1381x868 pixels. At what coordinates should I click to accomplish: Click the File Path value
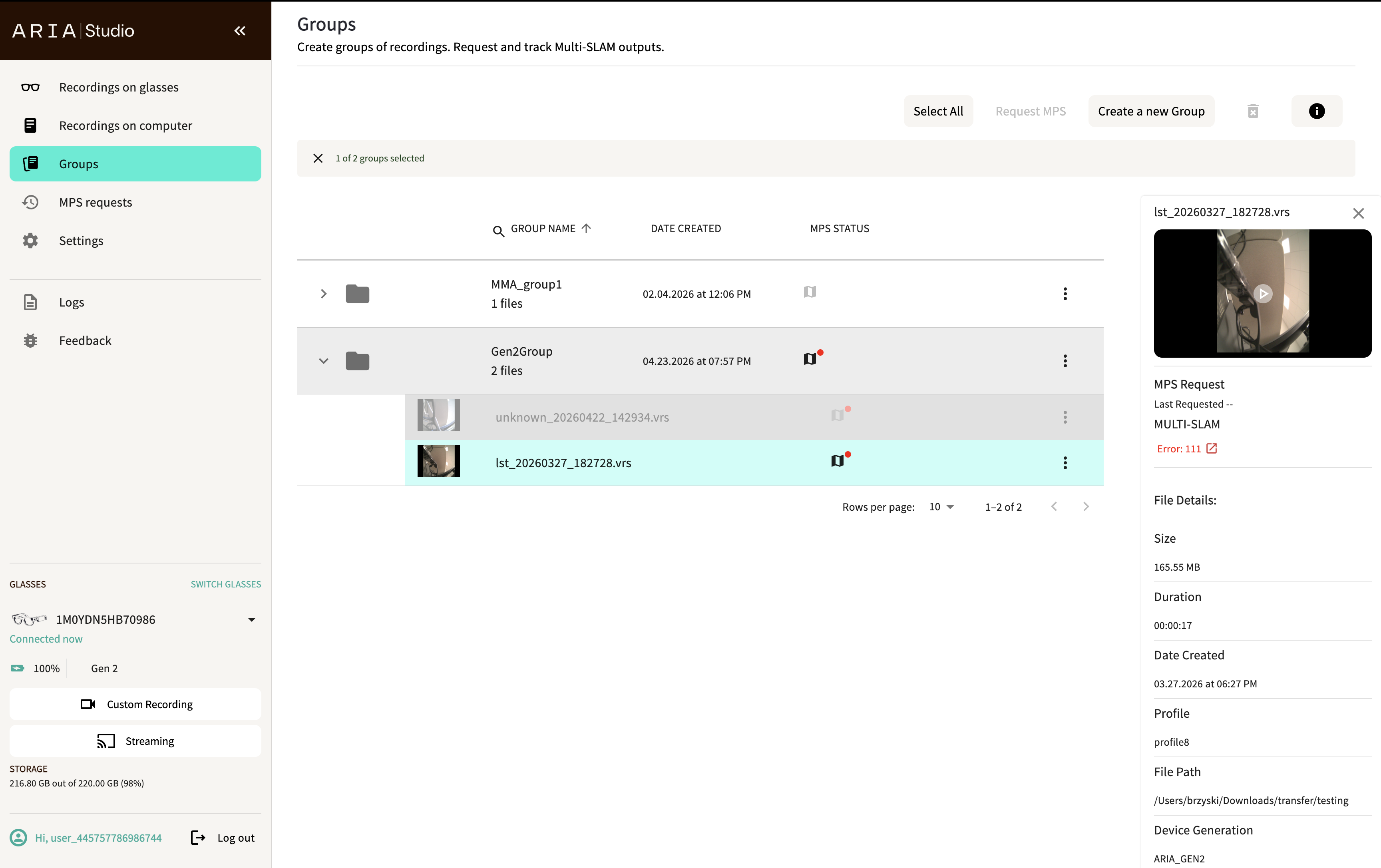tap(1251, 801)
